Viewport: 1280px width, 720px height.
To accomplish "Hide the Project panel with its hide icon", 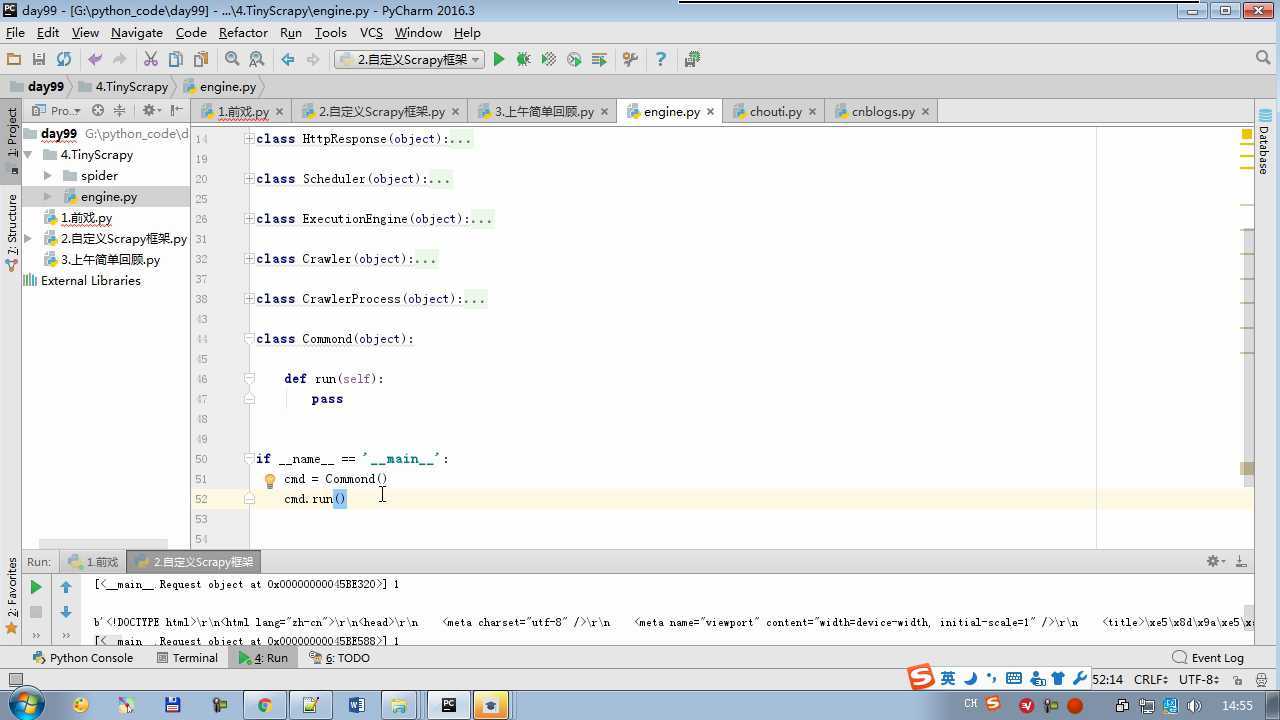I will click(x=177, y=111).
